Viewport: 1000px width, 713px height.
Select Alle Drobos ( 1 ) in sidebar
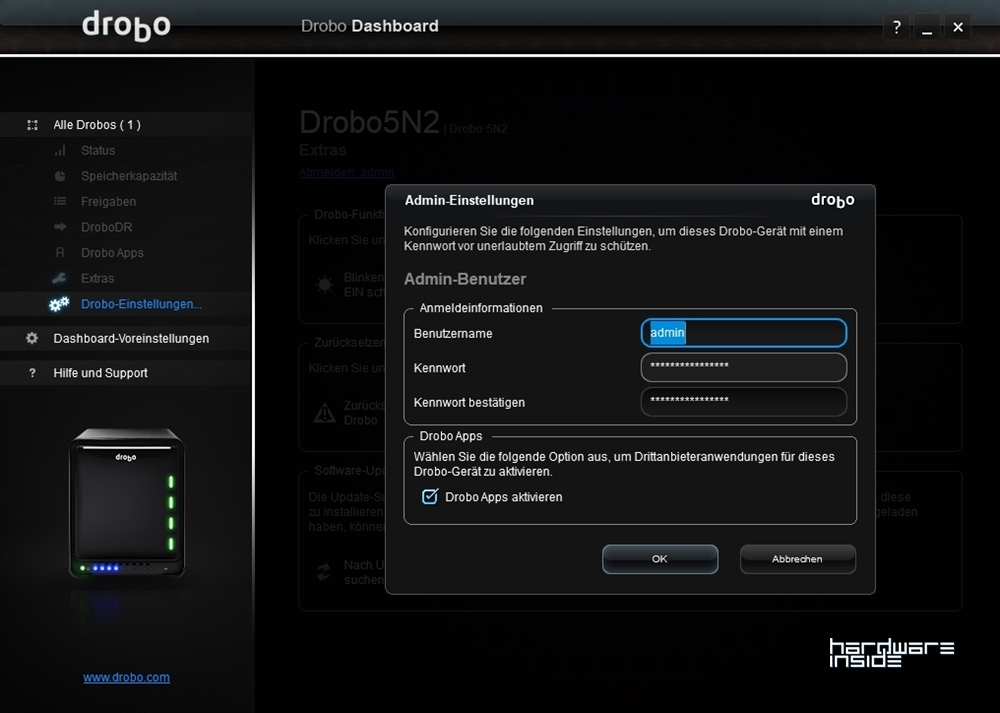(x=97, y=125)
